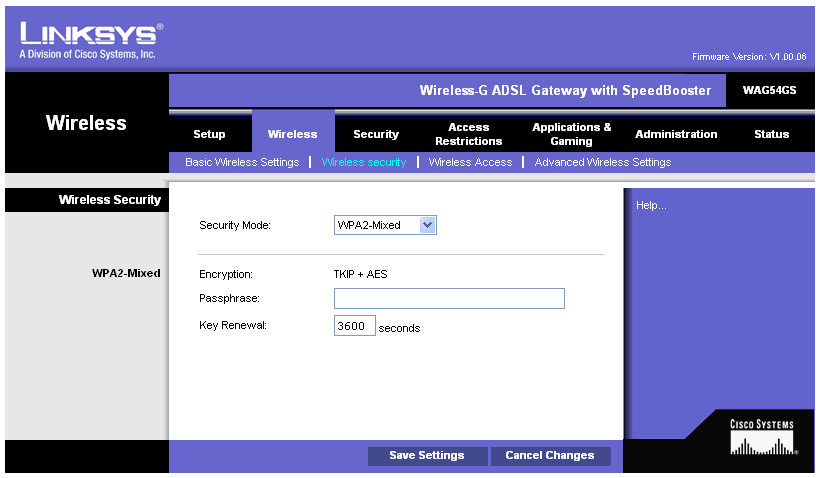The image size is (820, 478).
Task: Switch to the Security tab
Action: (x=376, y=134)
